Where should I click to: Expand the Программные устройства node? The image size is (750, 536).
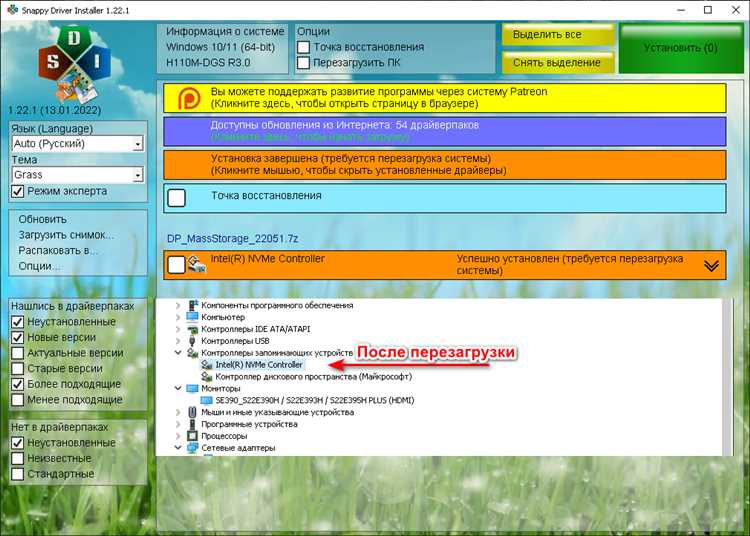(x=178, y=424)
